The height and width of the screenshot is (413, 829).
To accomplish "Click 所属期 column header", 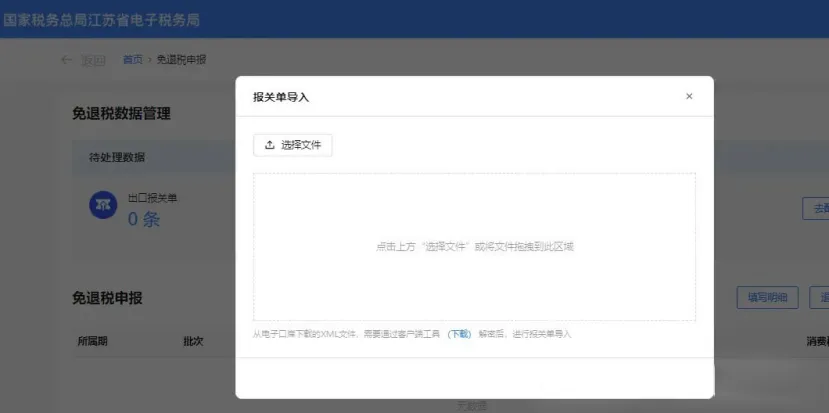I will coord(93,341).
